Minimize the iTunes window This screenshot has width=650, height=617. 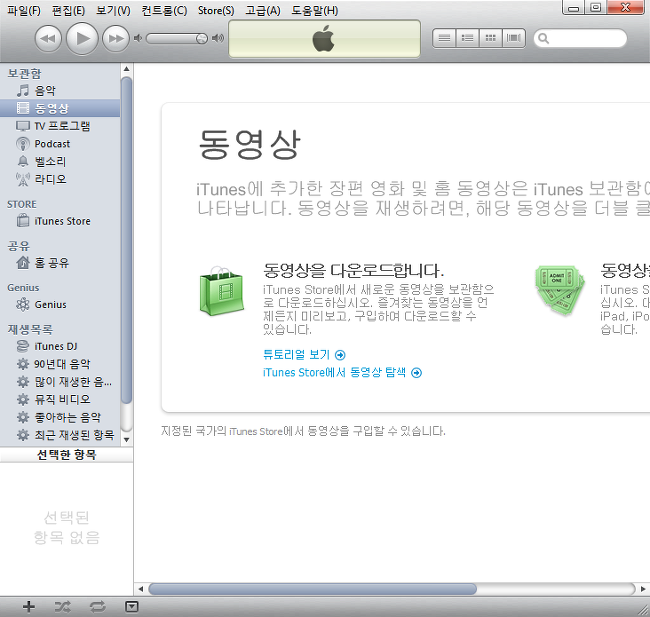tap(573, 7)
